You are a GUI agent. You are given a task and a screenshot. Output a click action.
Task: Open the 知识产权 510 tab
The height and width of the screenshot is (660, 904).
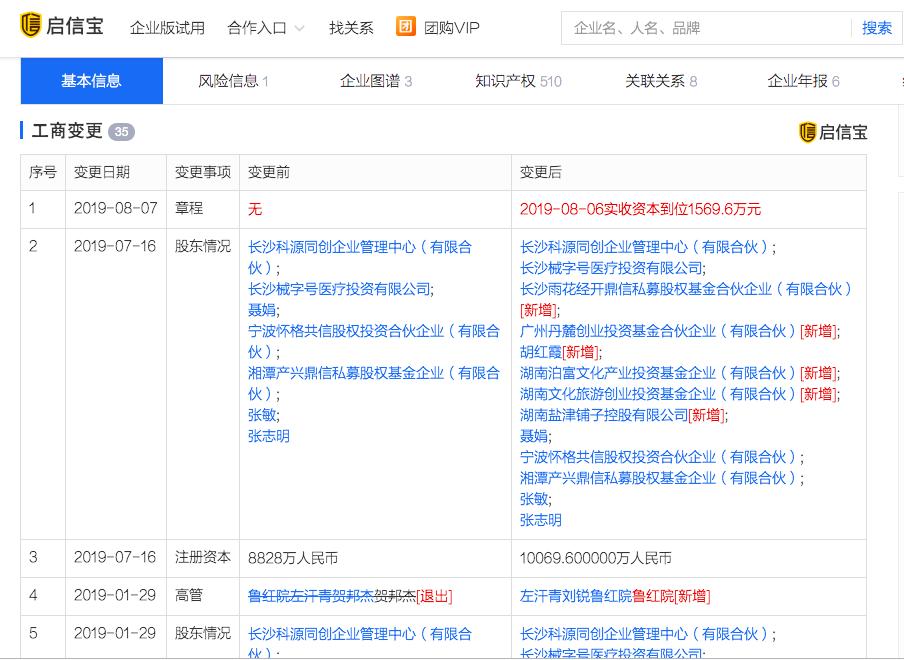point(518,81)
